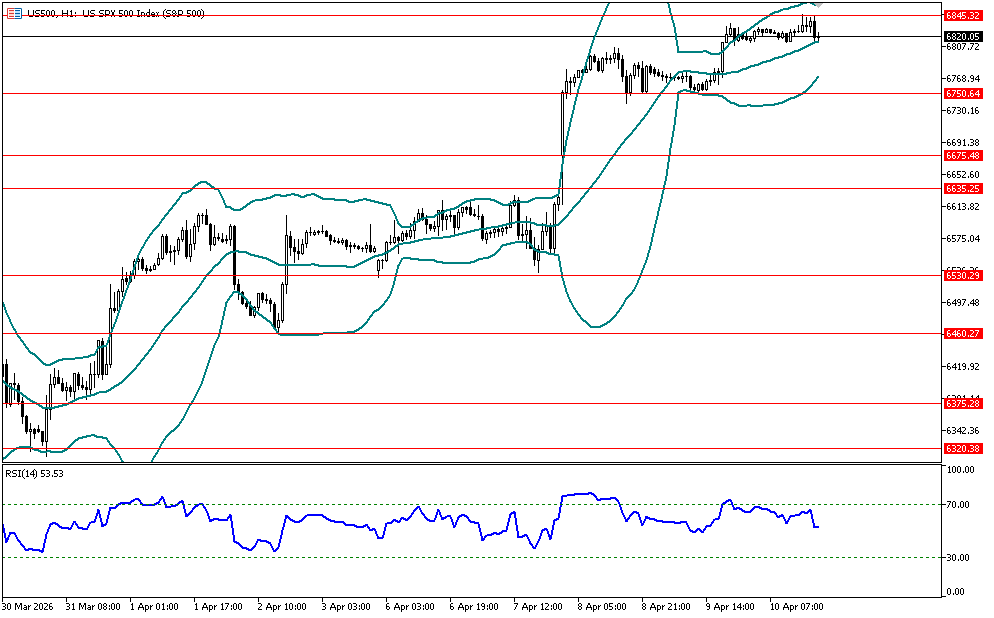Select the 6845.32 red price label
994x618 pixels.
pos(963,16)
